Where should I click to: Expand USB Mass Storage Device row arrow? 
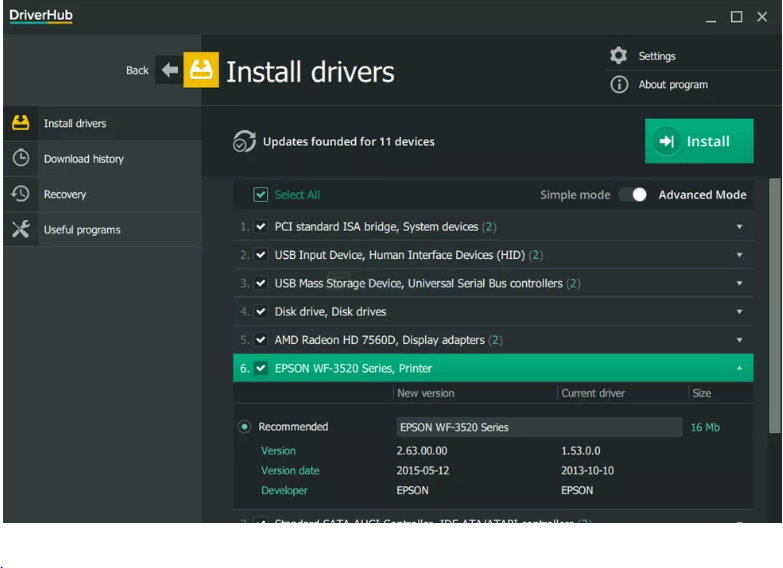[x=740, y=283]
